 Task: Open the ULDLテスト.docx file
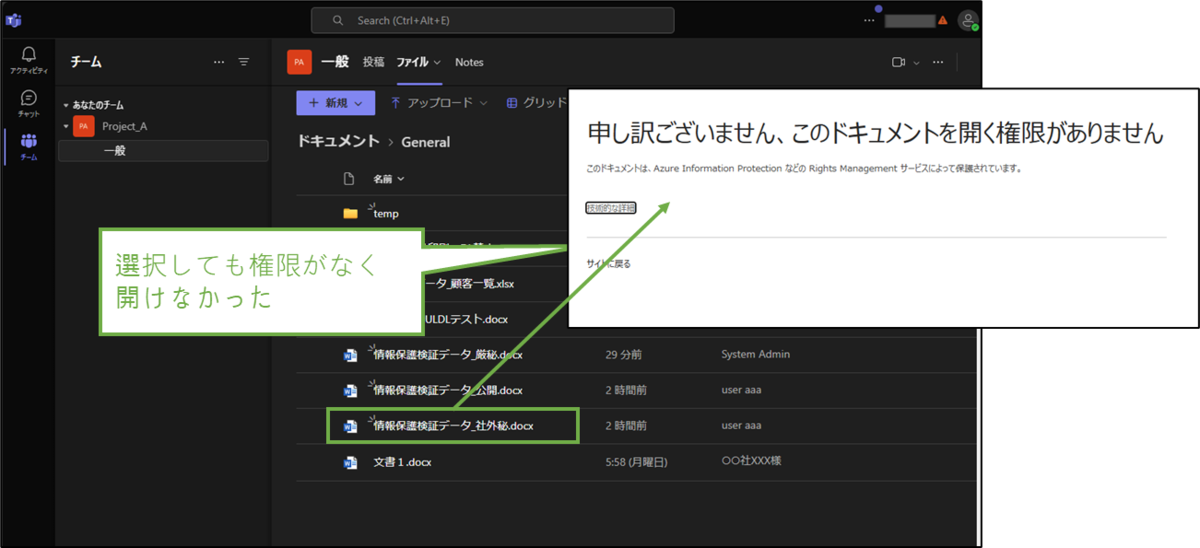pyautogui.click(x=465, y=319)
